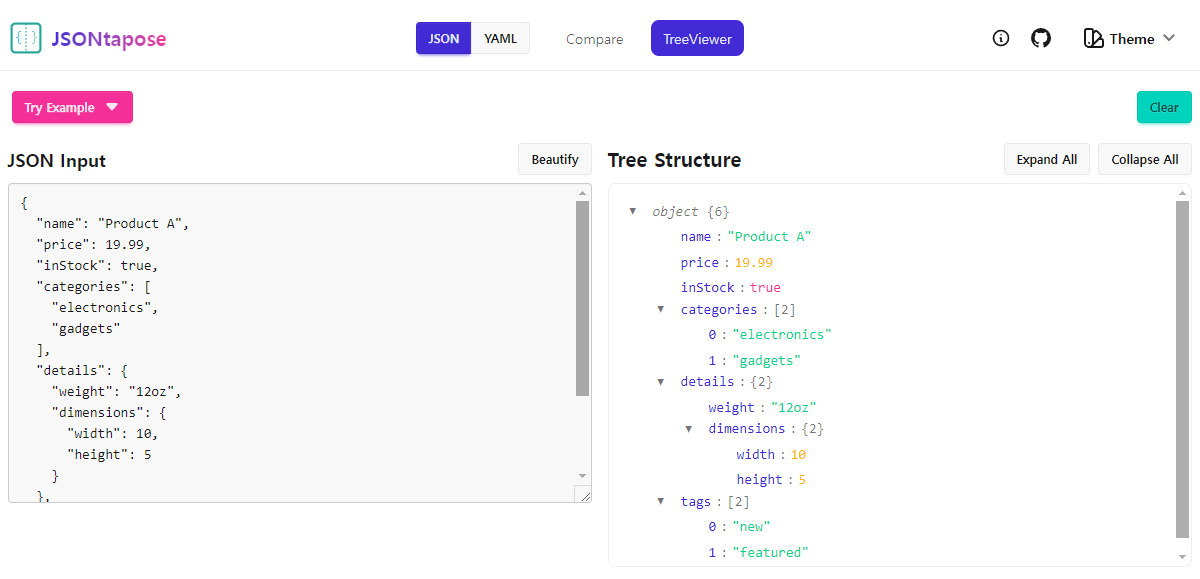
Task: Collapse the tags array node
Action: pos(661,501)
